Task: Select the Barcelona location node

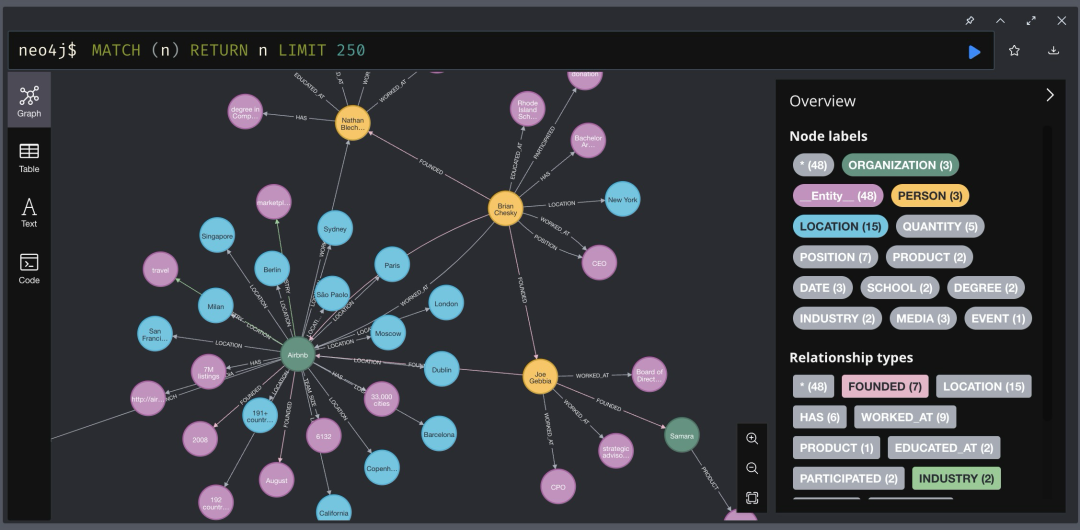Action: tap(439, 434)
